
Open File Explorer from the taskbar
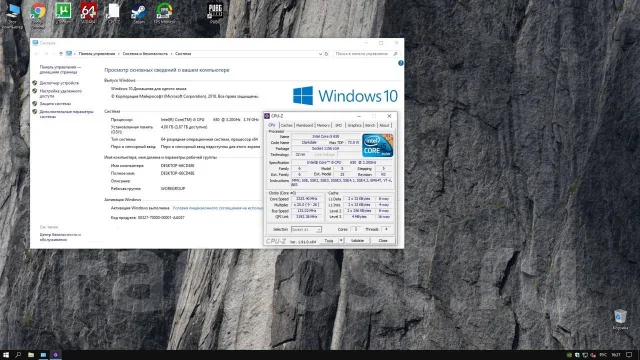[31, 355]
